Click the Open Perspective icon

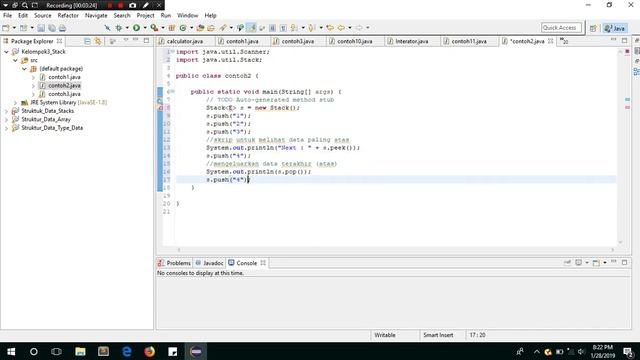point(593,28)
